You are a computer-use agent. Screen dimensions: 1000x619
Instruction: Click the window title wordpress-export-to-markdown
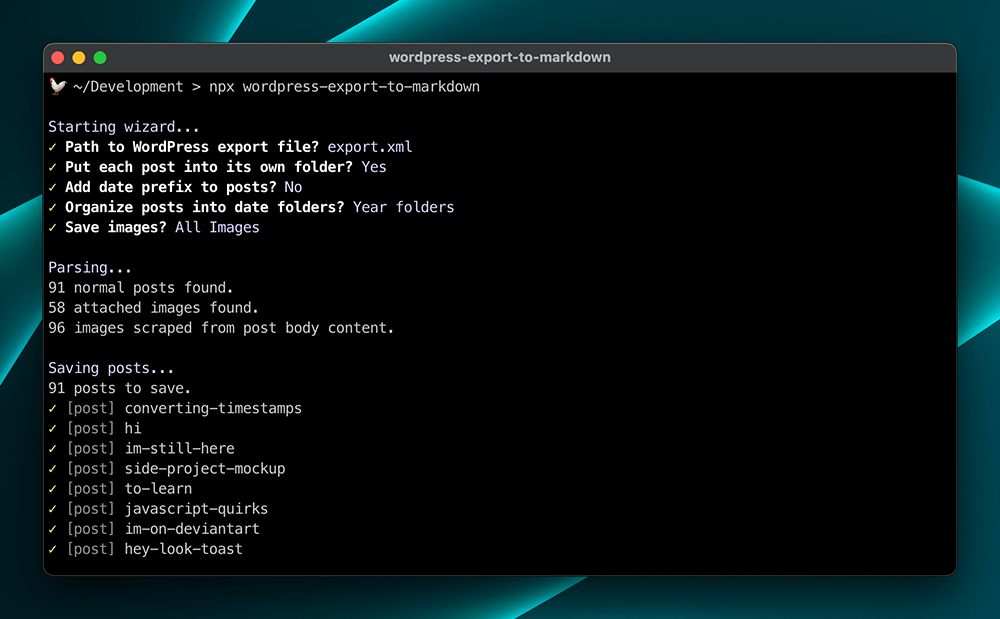click(x=499, y=57)
